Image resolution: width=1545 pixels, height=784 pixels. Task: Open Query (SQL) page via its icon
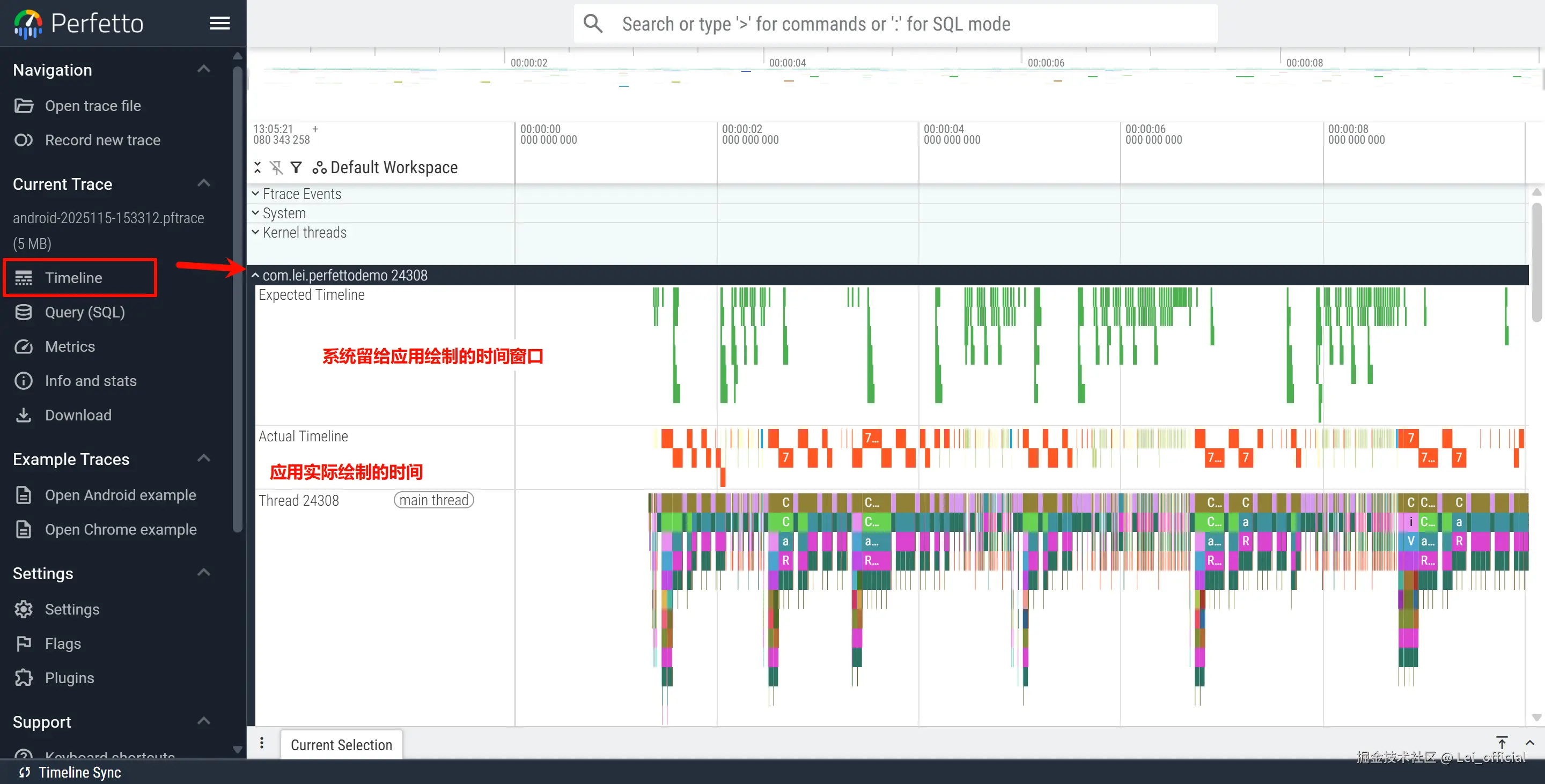coord(24,312)
